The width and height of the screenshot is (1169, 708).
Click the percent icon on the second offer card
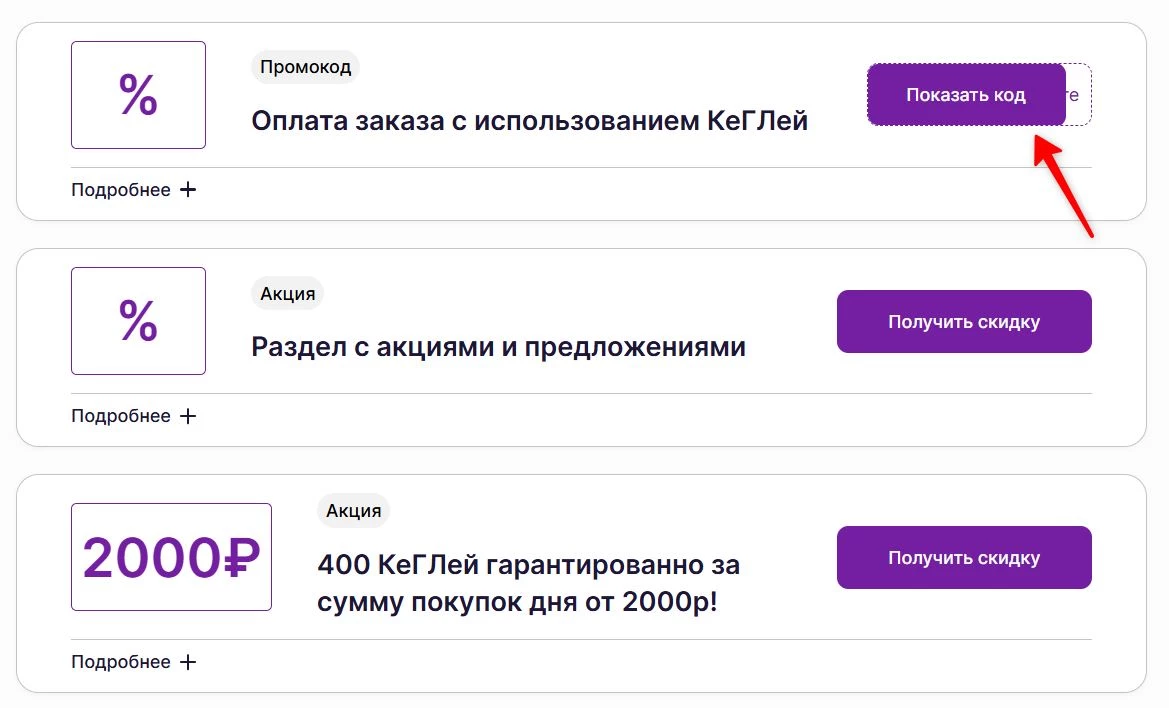138,320
